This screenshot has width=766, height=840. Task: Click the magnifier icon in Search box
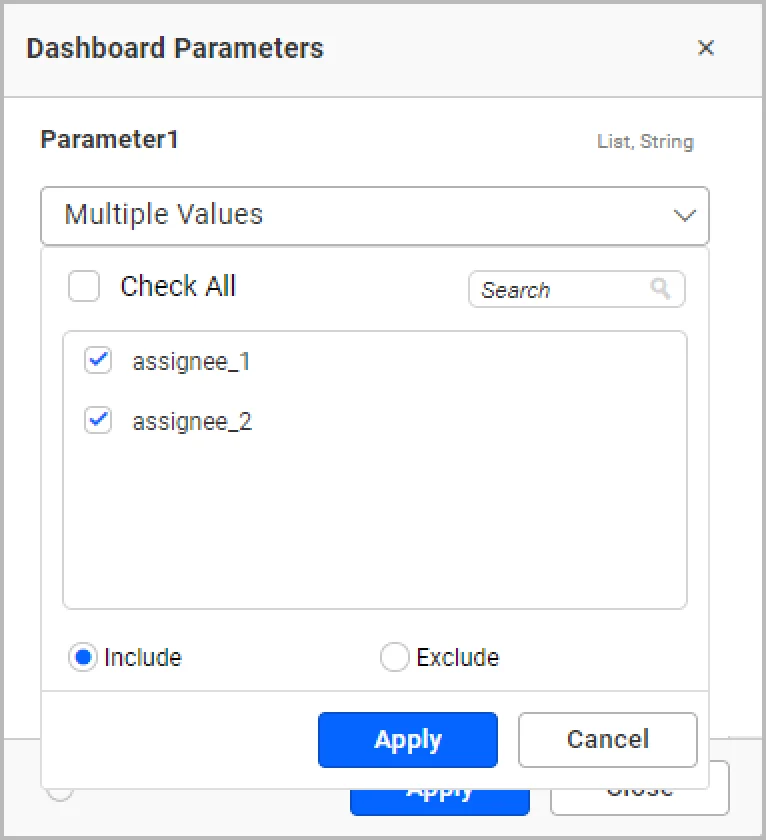coord(661,289)
